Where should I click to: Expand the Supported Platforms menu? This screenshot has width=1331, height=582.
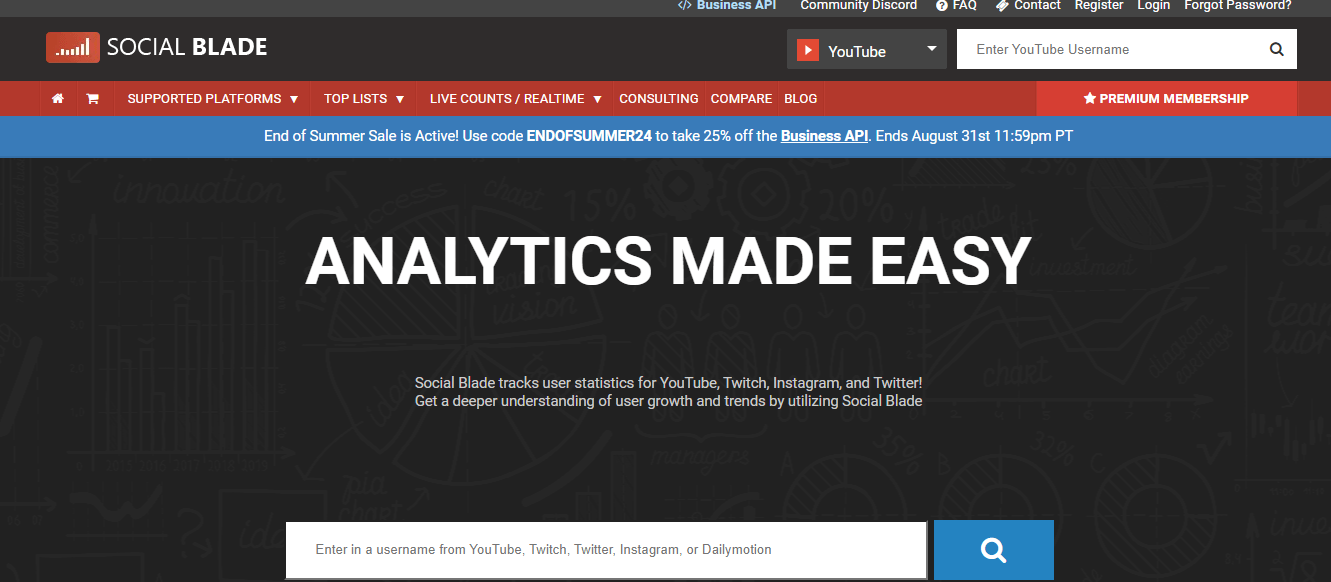point(213,99)
